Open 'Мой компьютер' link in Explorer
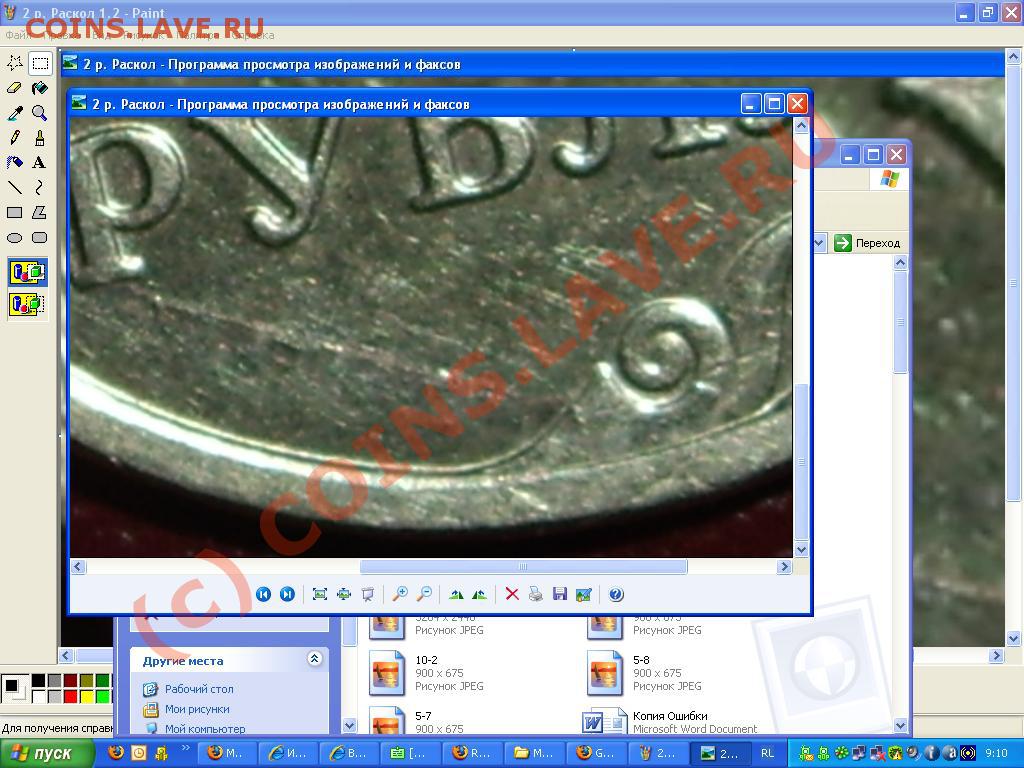This screenshot has height=768, width=1024. point(204,729)
